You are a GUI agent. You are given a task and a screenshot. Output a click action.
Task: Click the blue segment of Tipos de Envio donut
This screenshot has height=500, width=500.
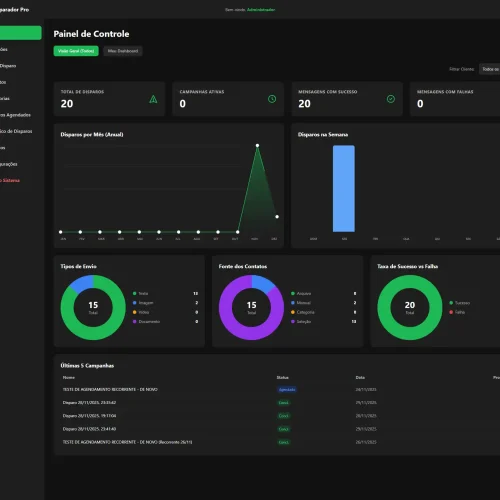[82, 284]
